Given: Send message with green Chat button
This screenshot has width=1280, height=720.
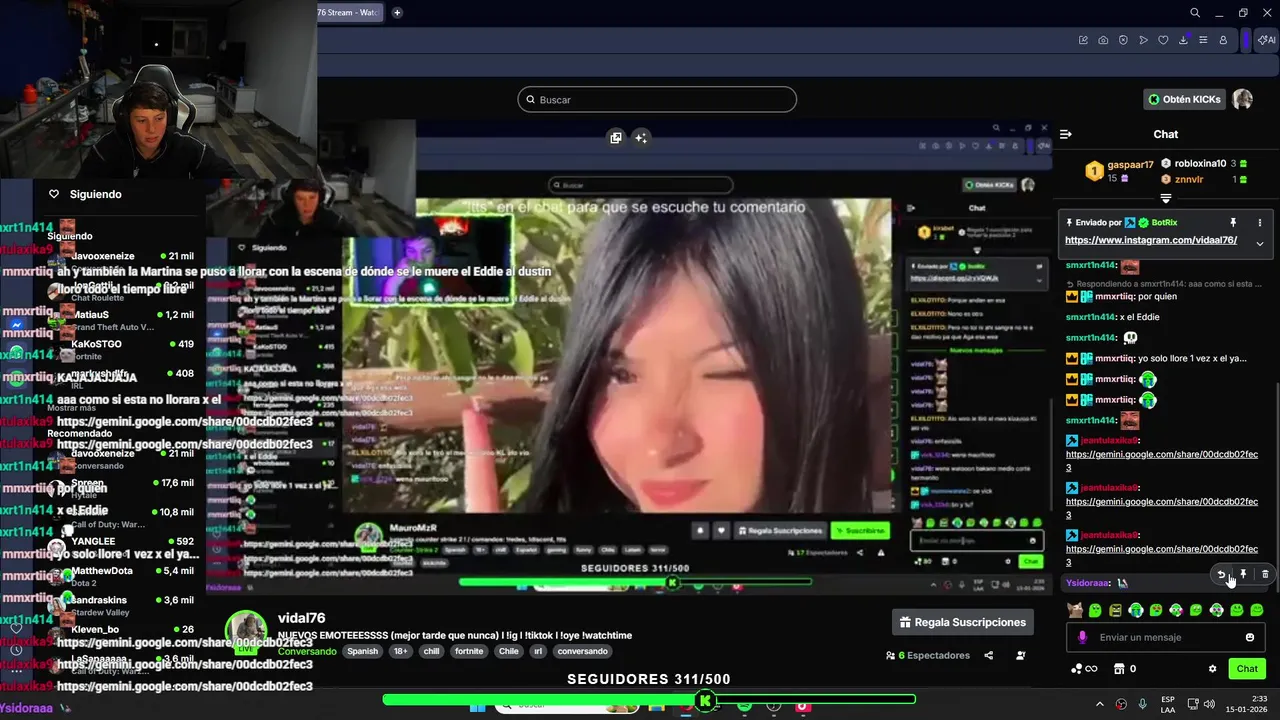Looking at the screenshot, I should pyautogui.click(x=1247, y=669).
